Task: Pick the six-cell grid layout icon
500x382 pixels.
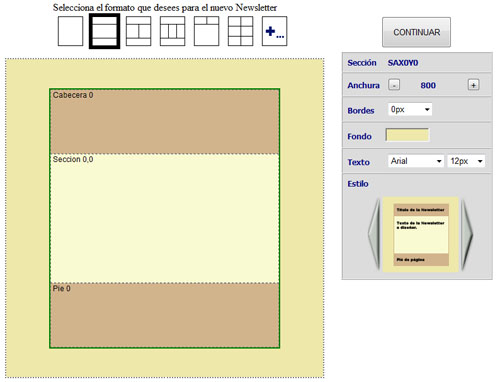Action: point(240,31)
